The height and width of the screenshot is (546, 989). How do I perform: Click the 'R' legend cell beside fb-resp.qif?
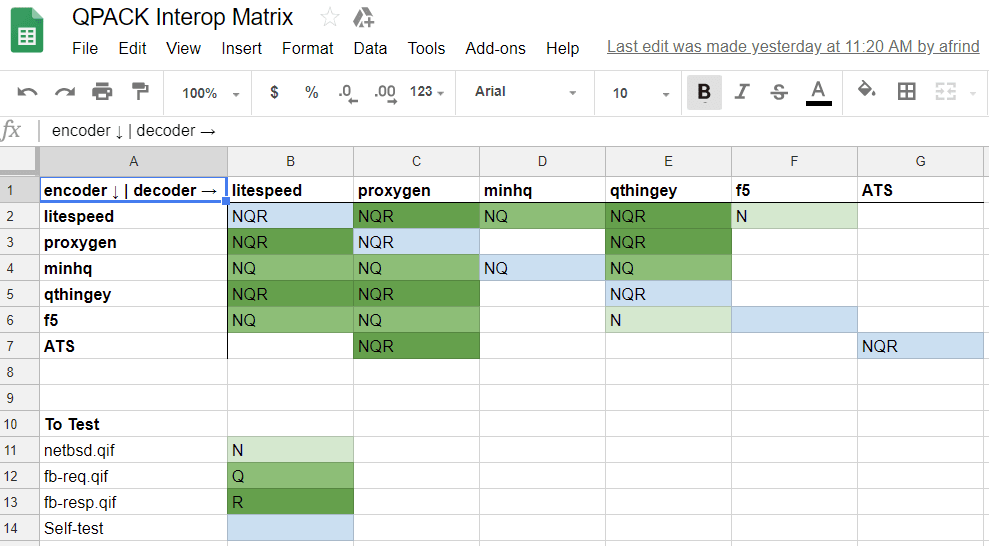(291, 502)
